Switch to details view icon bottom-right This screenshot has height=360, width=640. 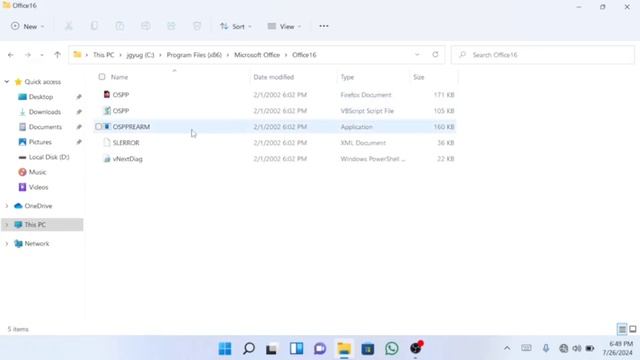(622, 329)
